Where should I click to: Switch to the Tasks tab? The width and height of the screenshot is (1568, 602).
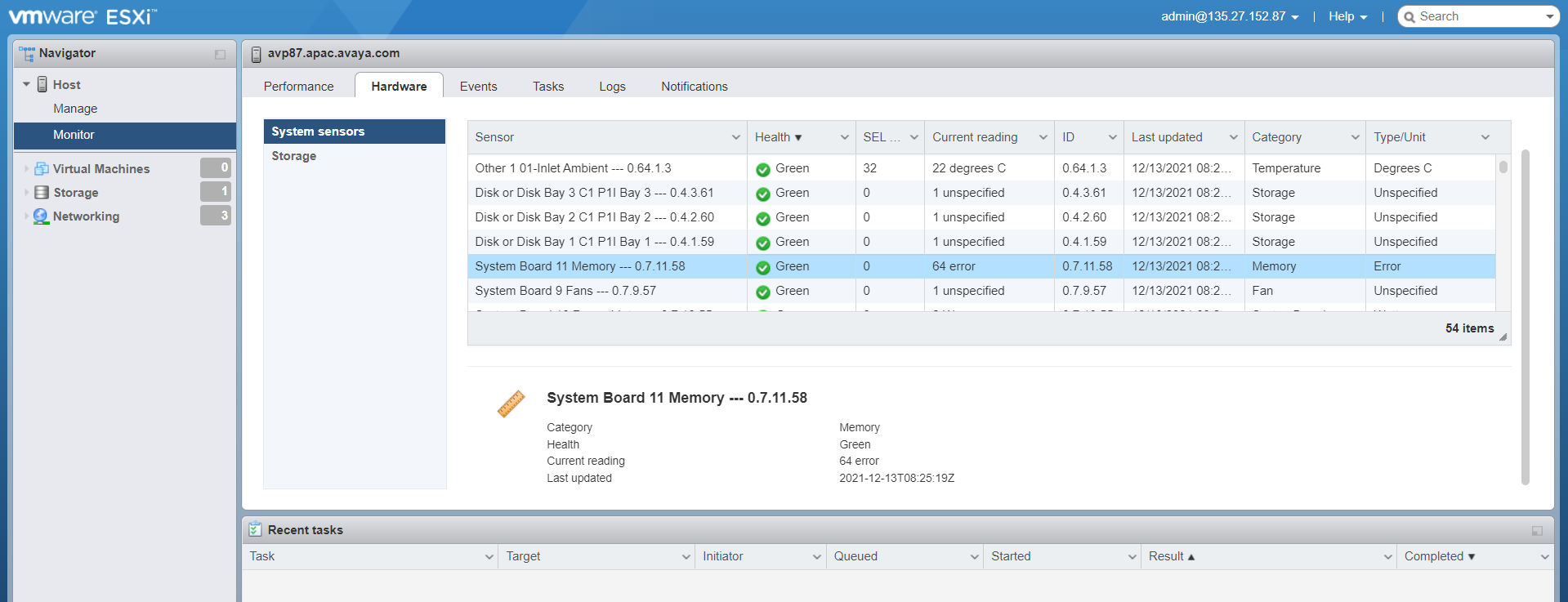tap(548, 86)
